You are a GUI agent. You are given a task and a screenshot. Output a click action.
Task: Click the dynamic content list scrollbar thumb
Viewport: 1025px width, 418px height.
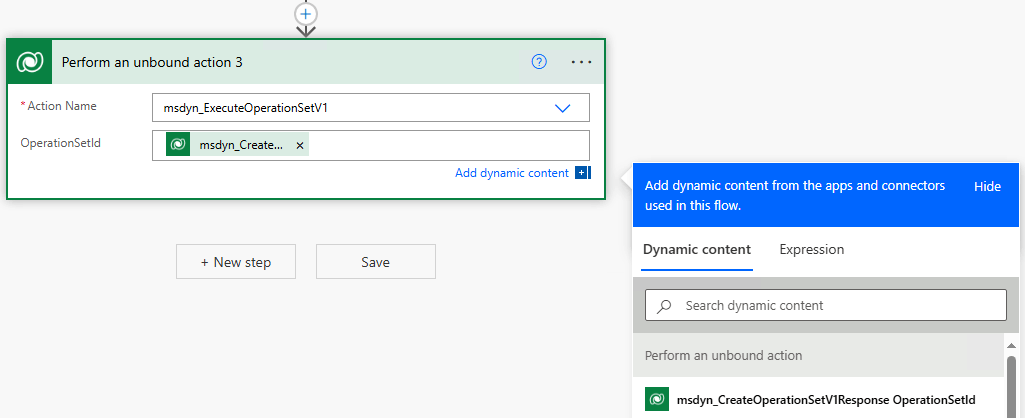click(x=1012, y=386)
